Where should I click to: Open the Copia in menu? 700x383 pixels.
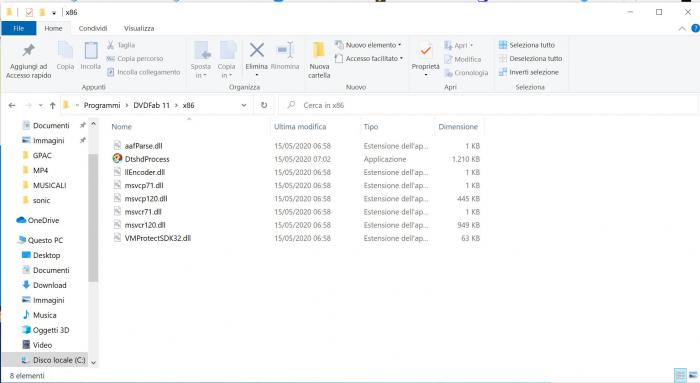(226, 60)
